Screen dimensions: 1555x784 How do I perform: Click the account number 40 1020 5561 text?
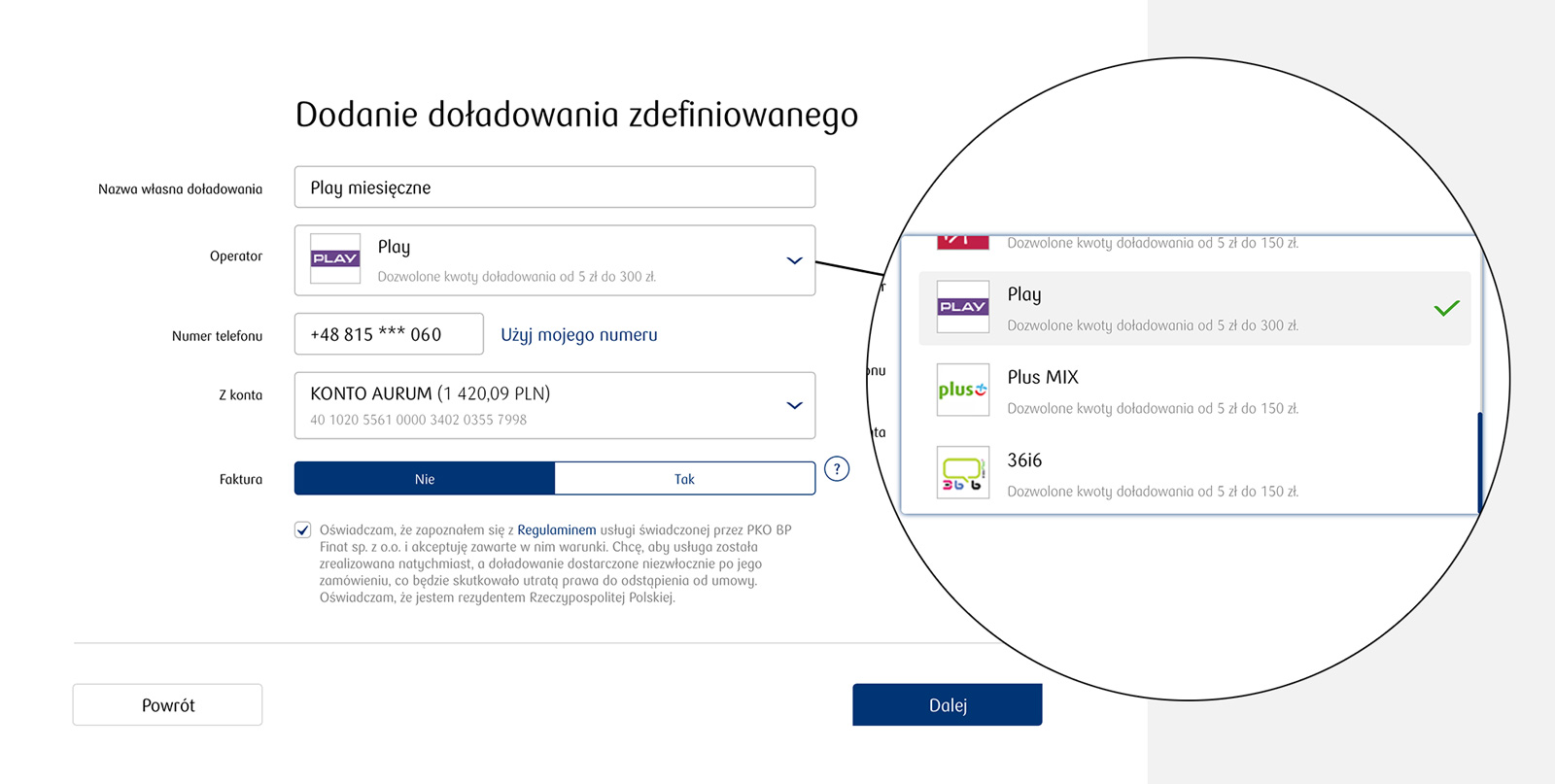point(419,420)
